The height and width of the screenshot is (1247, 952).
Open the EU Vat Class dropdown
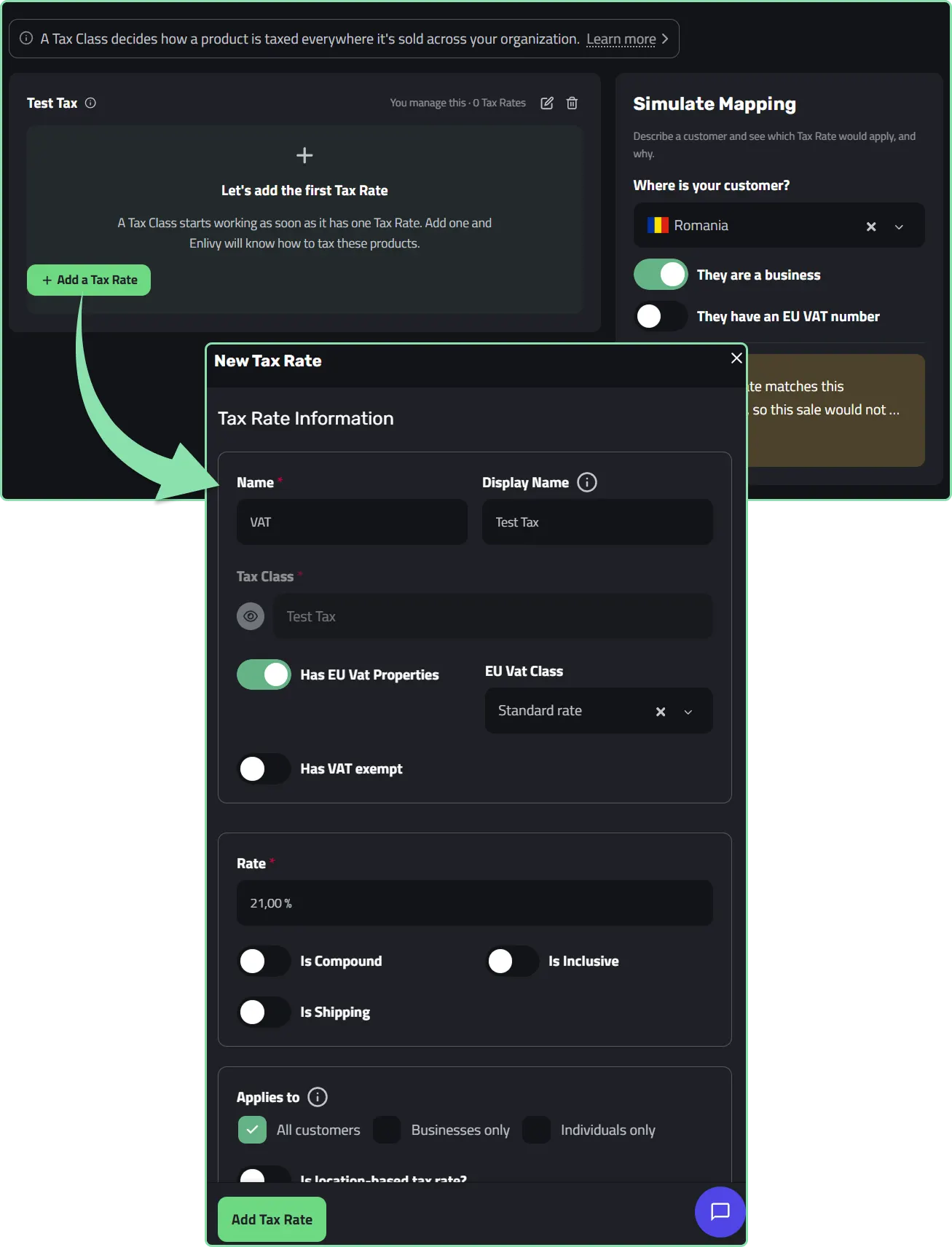pyautogui.click(x=688, y=712)
